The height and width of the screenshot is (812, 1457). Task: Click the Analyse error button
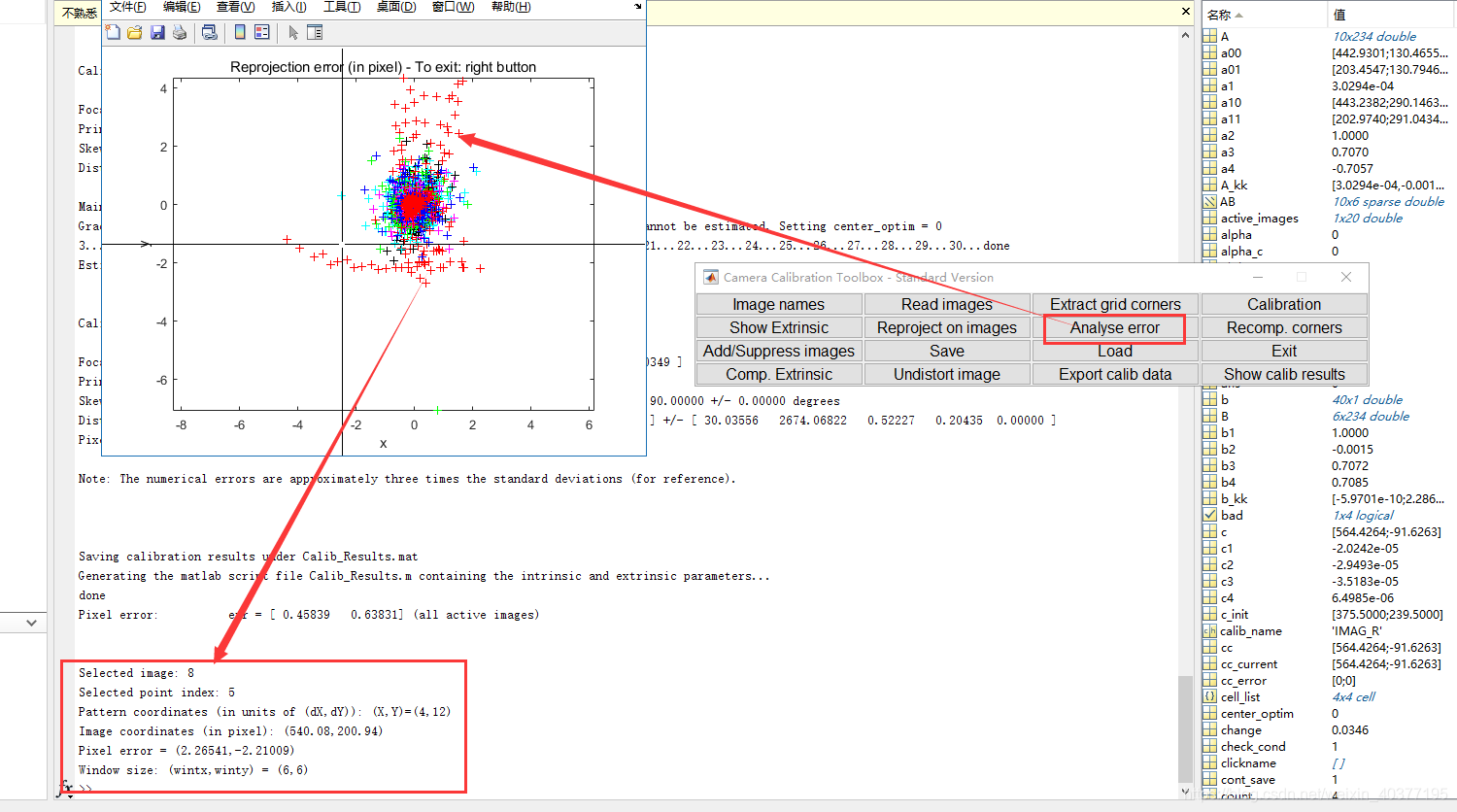[1114, 327]
